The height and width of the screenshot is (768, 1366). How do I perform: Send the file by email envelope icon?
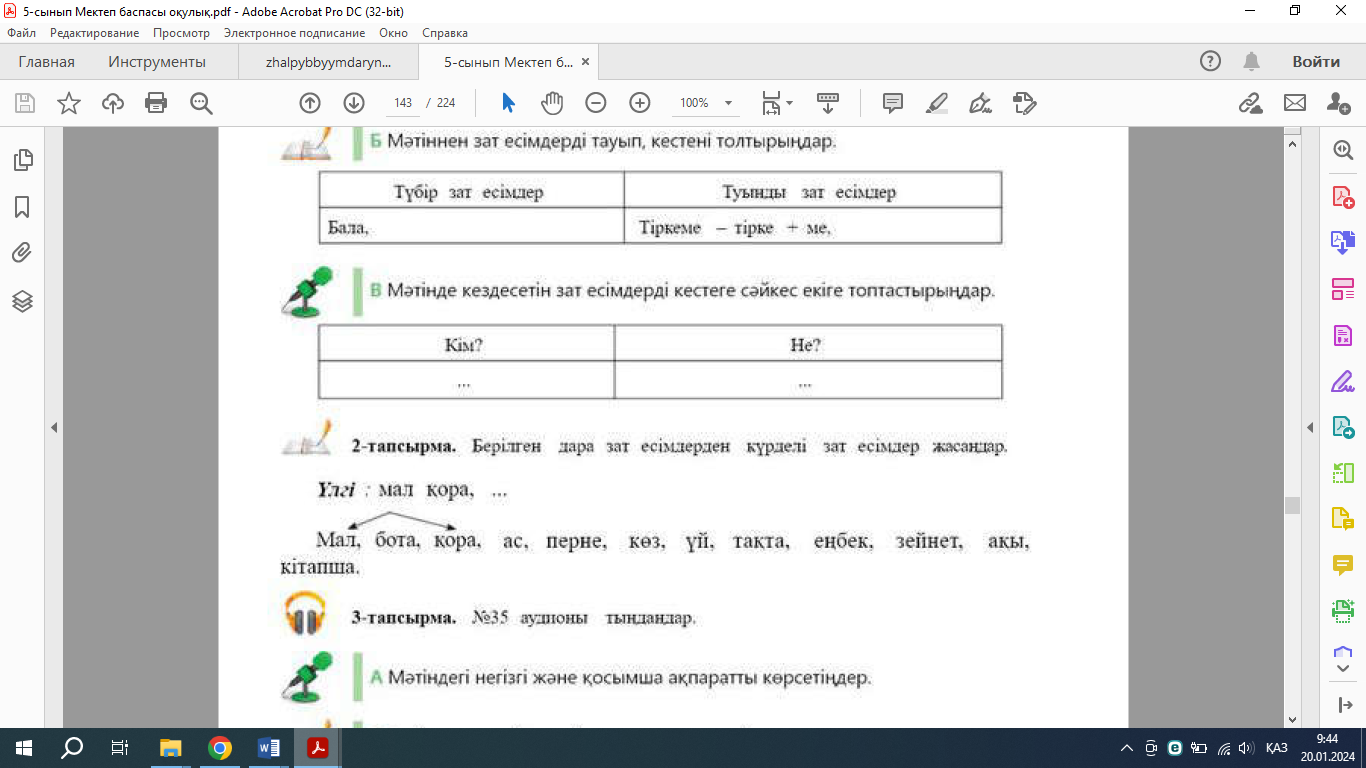click(1295, 103)
